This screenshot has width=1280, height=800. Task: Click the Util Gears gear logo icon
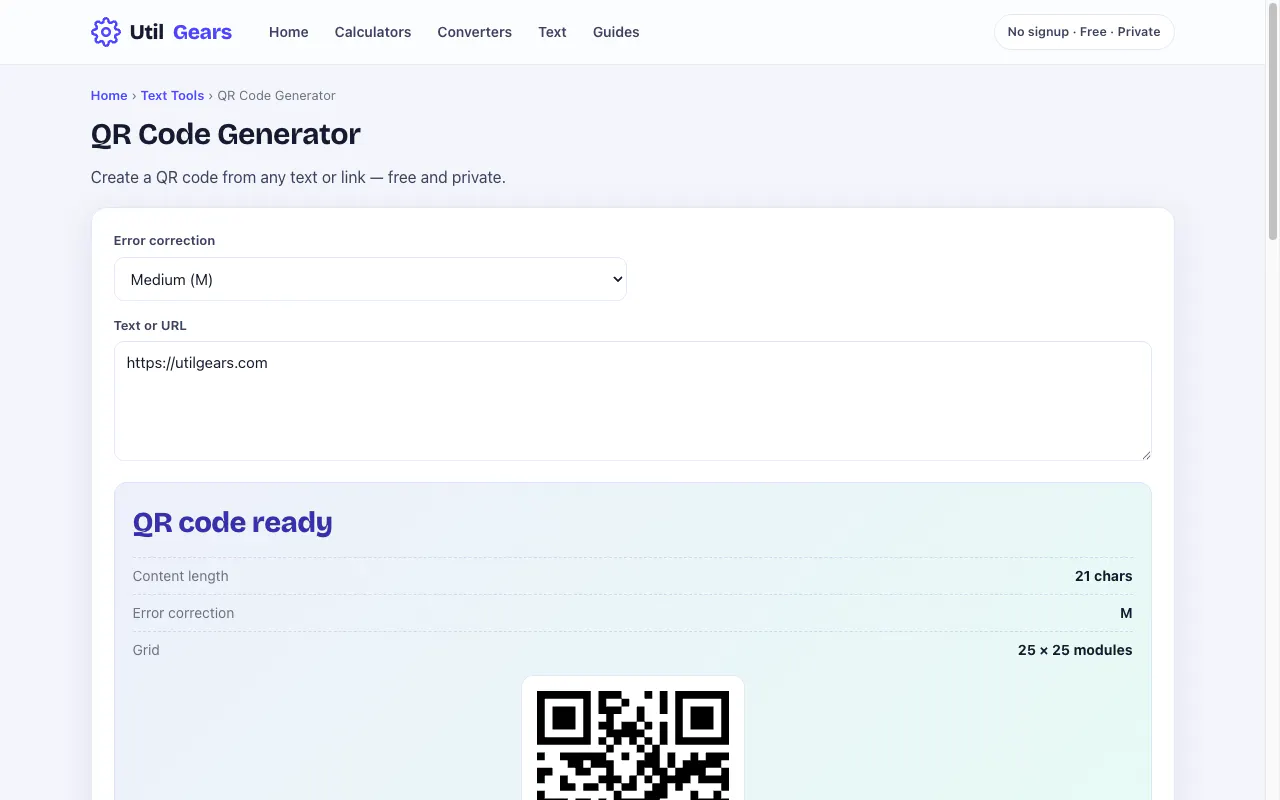pyautogui.click(x=106, y=32)
